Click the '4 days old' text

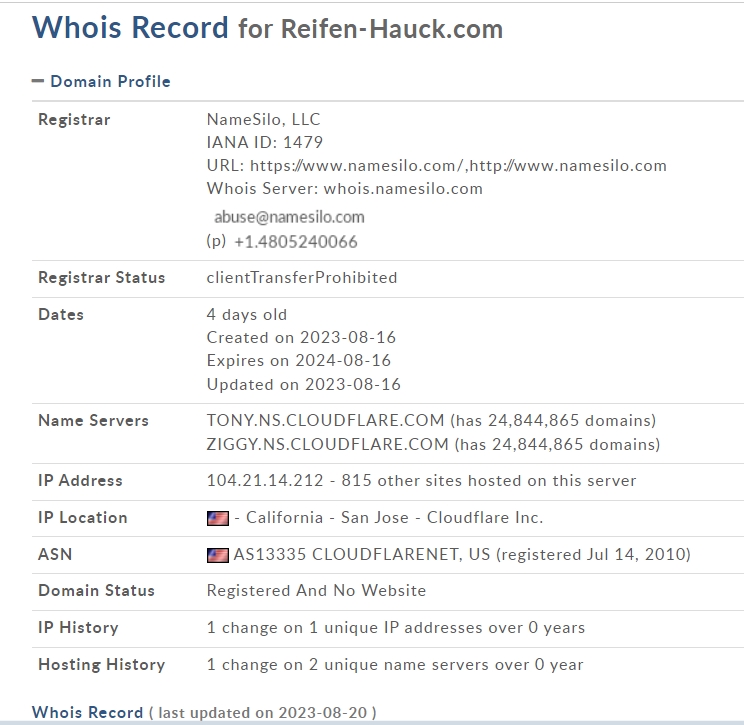tap(247, 315)
